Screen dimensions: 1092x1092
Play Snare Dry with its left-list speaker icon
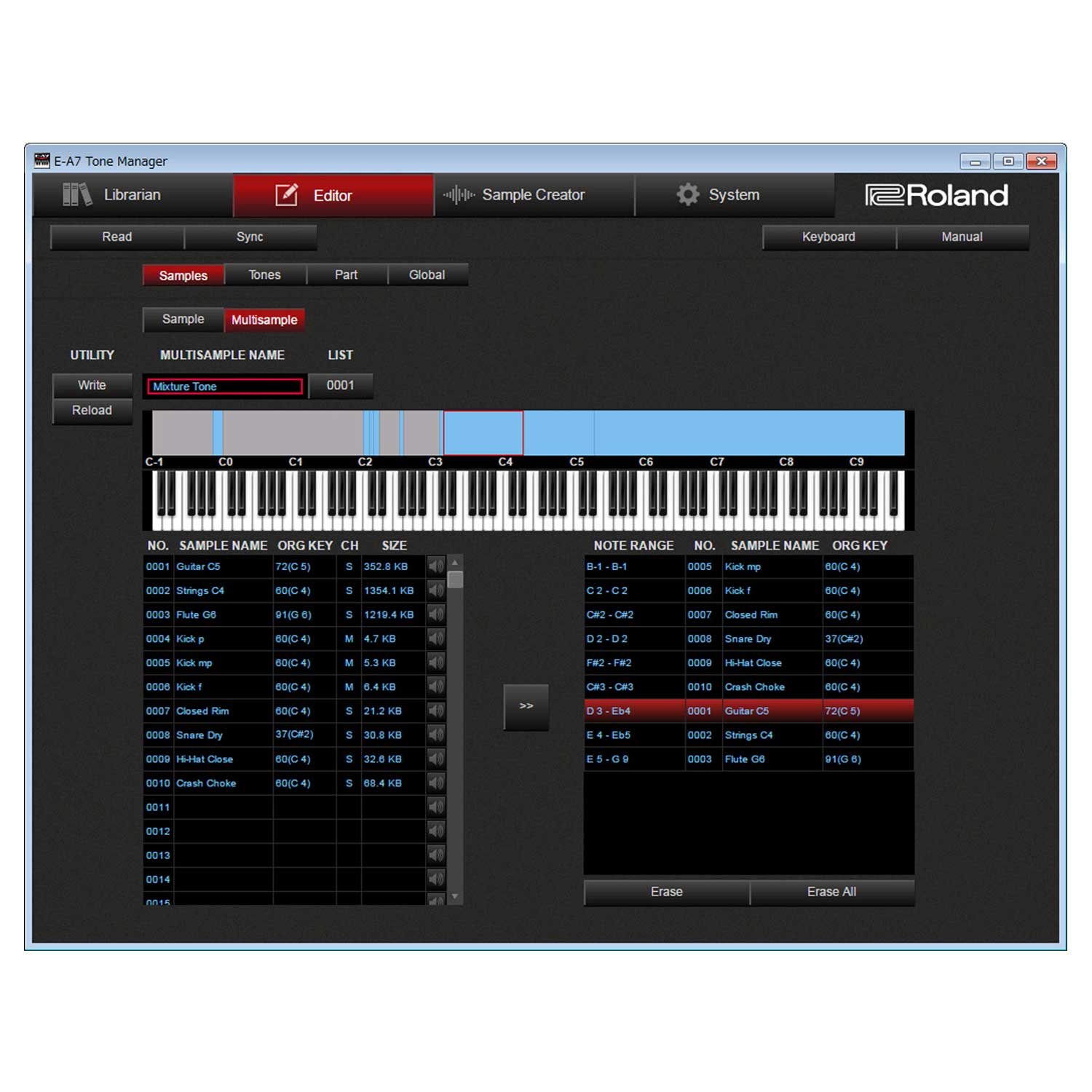pyautogui.click(x=435, y=735)
